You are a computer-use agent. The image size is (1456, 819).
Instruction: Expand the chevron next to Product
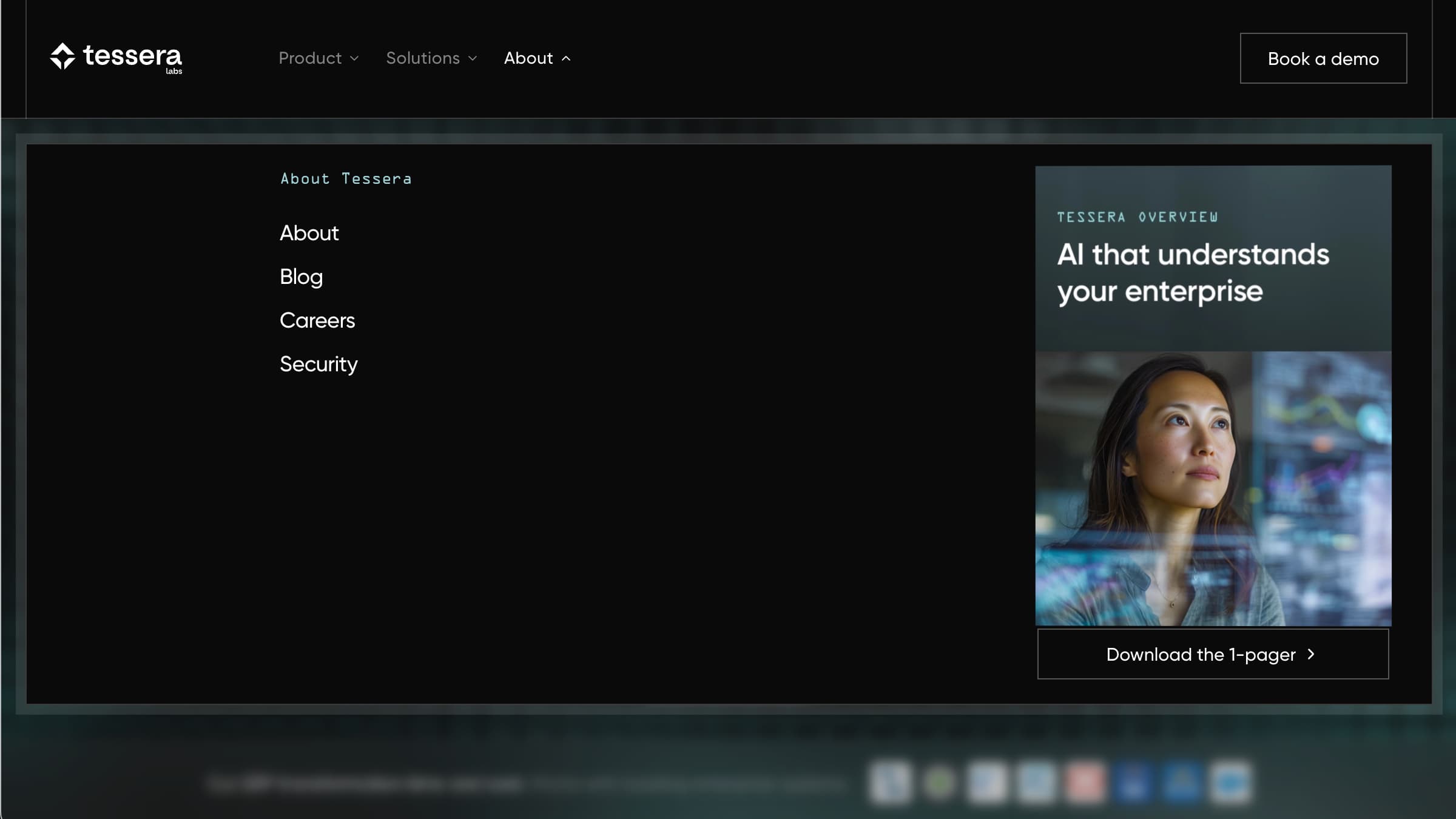coord(355,59)
